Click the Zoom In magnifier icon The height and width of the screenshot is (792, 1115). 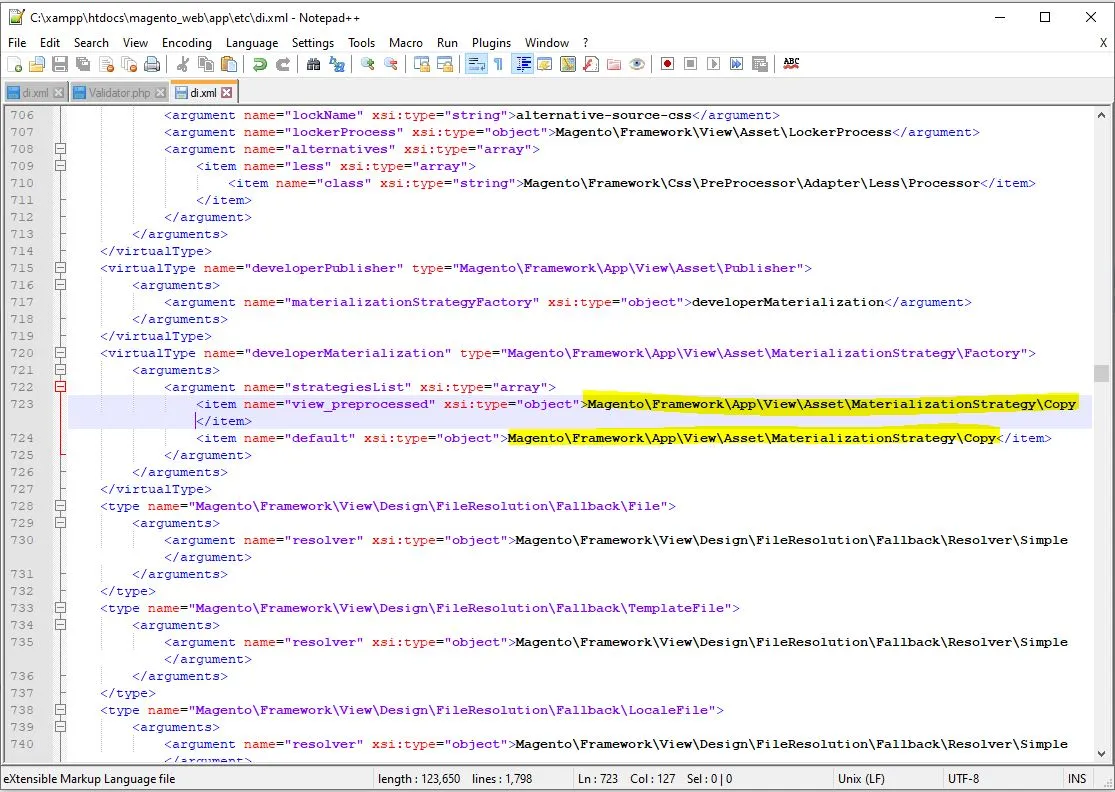pyautogui.click(x=368, y=65)
